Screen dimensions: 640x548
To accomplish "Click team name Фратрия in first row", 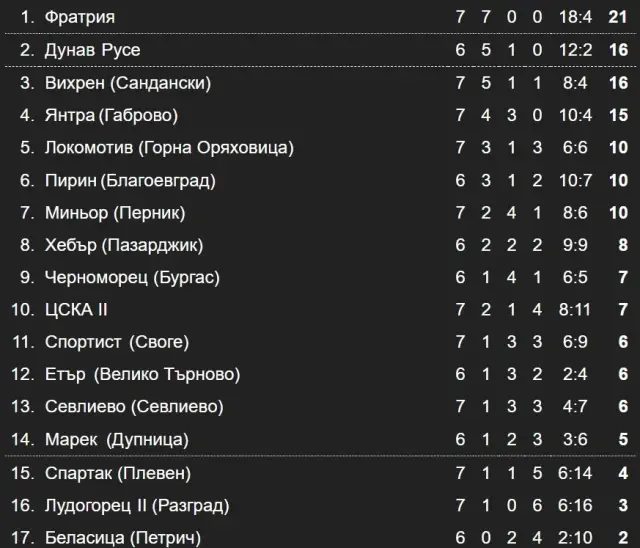I will tap(80, 17).
